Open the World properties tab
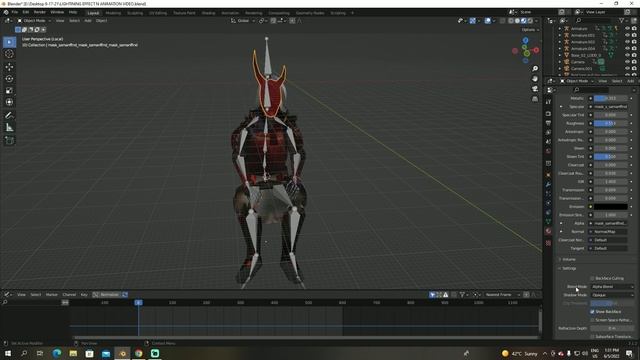 548,151
